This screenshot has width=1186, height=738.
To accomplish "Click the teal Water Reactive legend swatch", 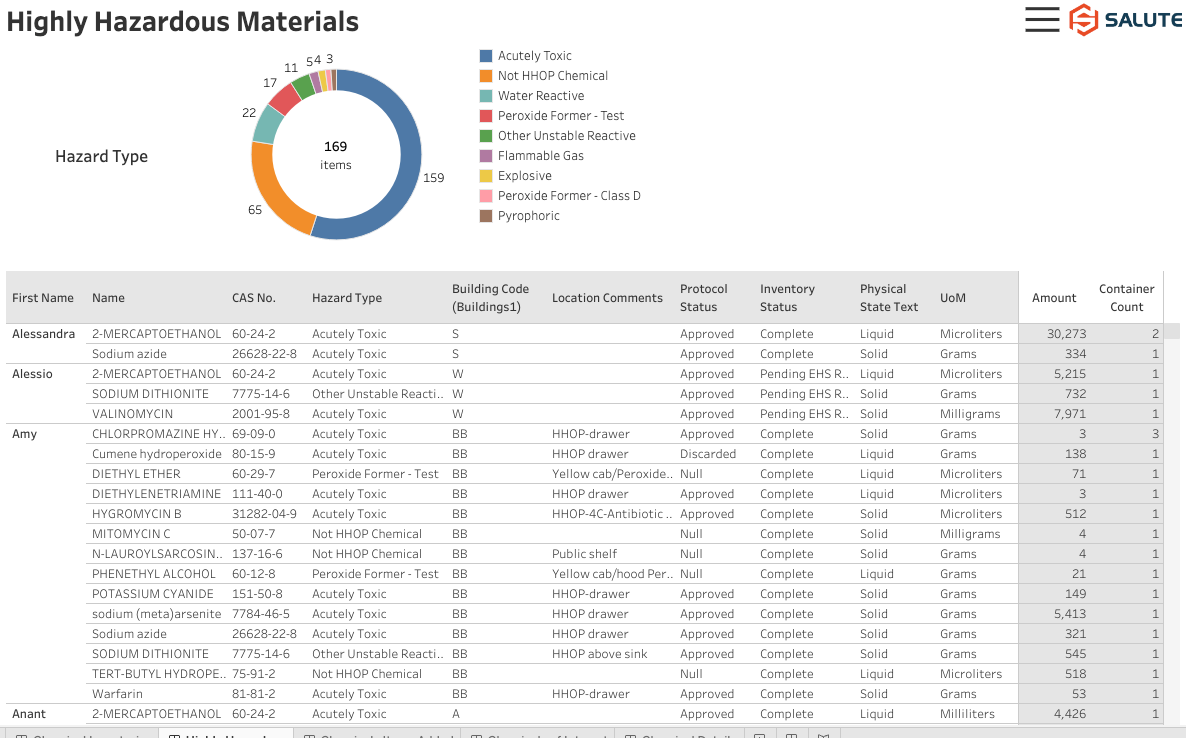I will [x=486, y=96].
